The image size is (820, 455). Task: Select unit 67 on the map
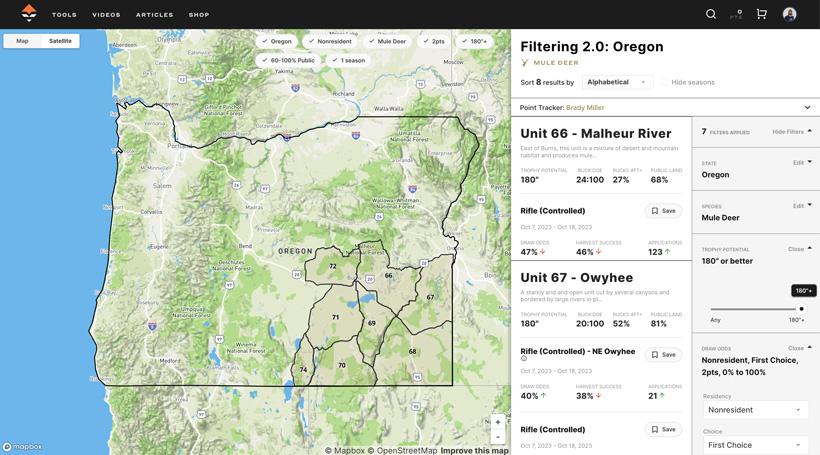(430, 297)
